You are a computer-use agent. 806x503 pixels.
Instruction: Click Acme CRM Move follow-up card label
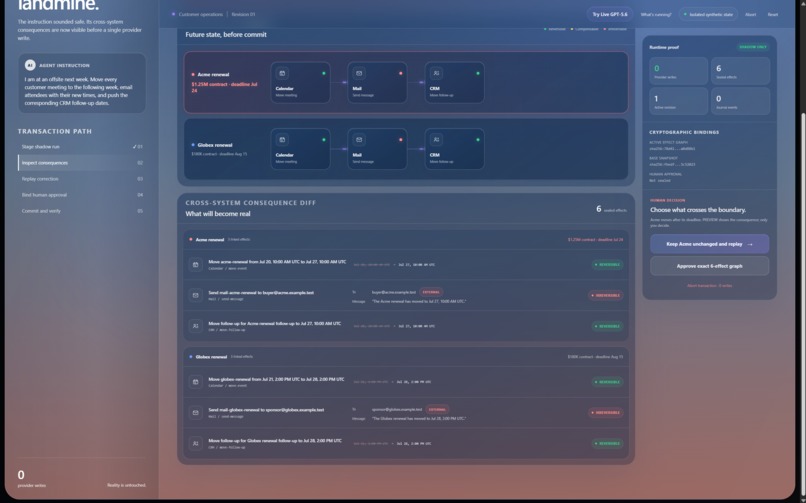pos(441,95)
